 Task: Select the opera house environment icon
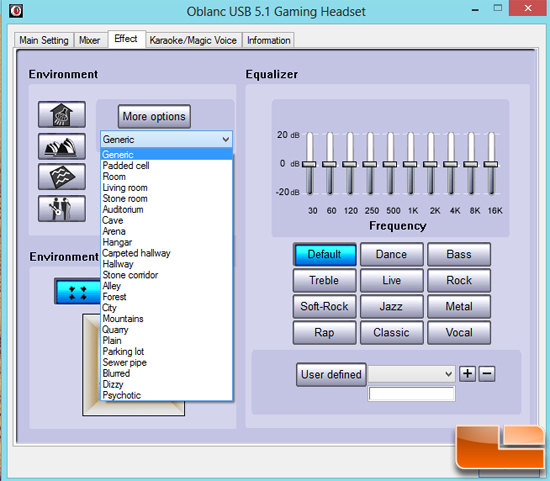[x=62, y=146]
